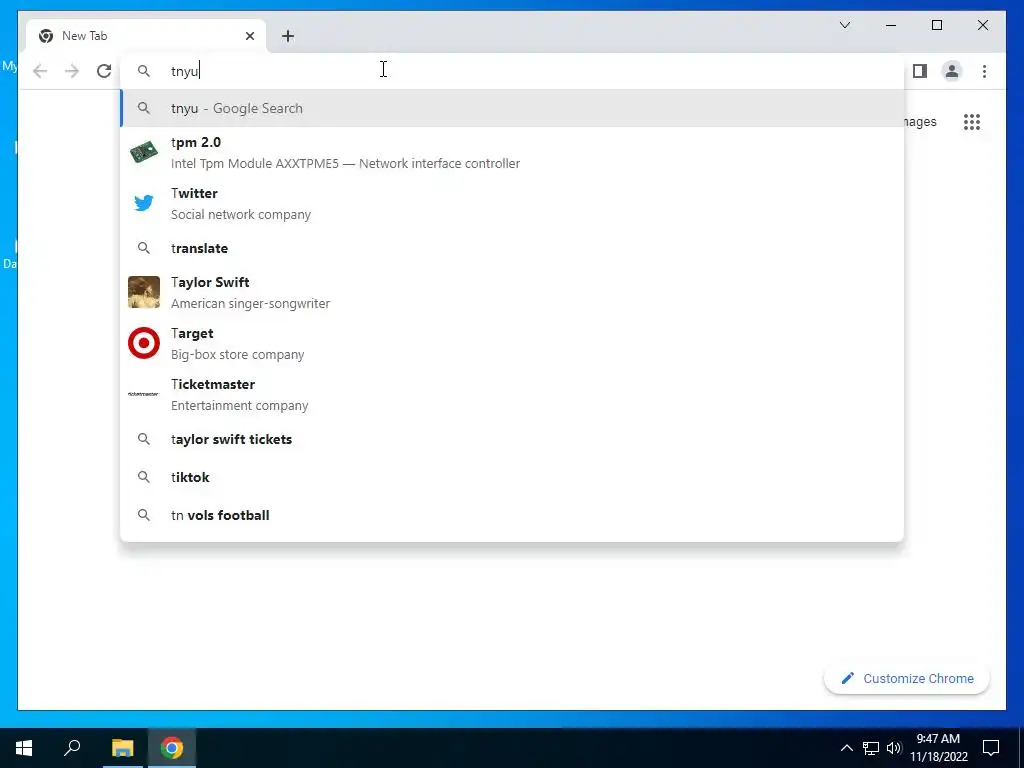Click the TPM module thumbnail
This screenshot has height=768, width=1024.
[x=144, y=152]
